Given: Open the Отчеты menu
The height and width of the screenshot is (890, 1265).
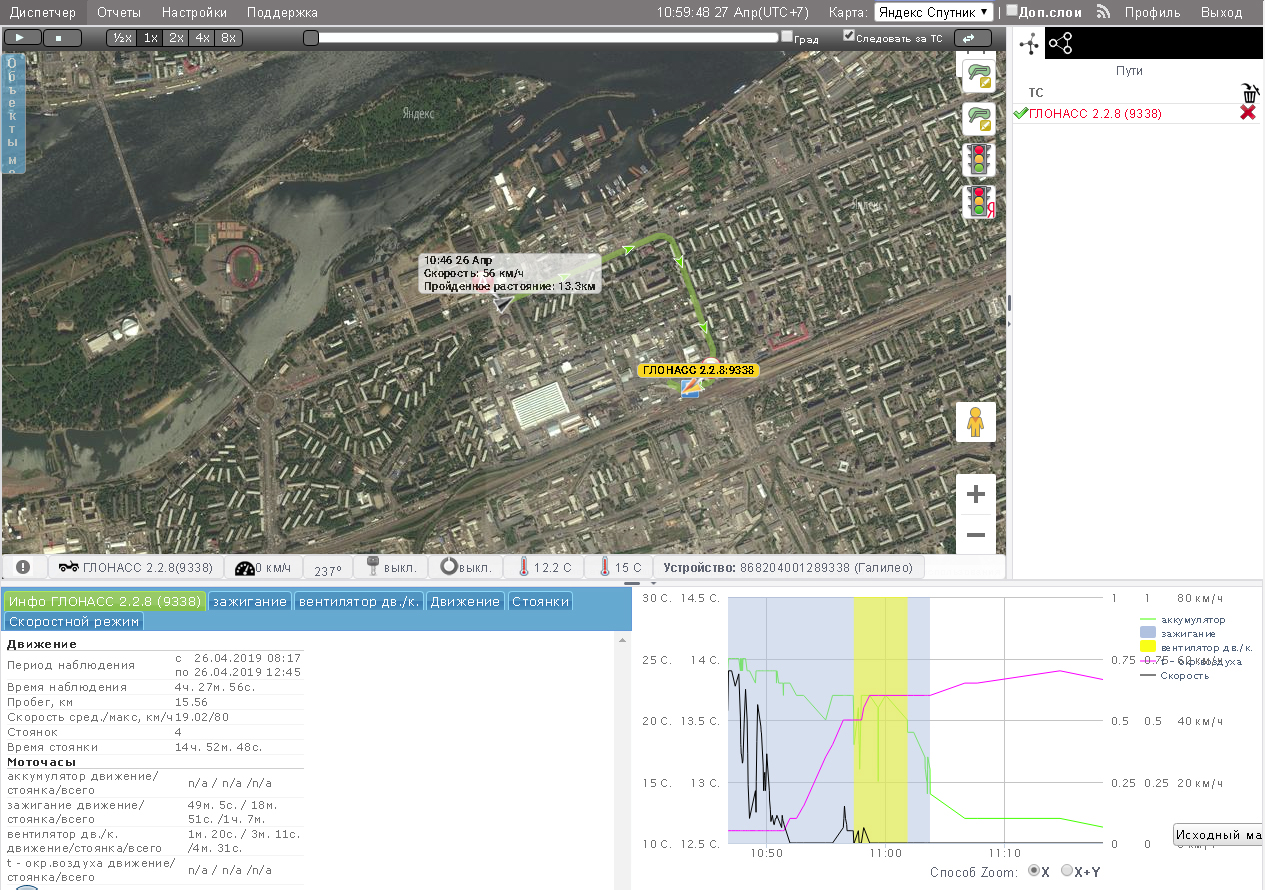Looking at the screenshot, I should pos(119,12).
